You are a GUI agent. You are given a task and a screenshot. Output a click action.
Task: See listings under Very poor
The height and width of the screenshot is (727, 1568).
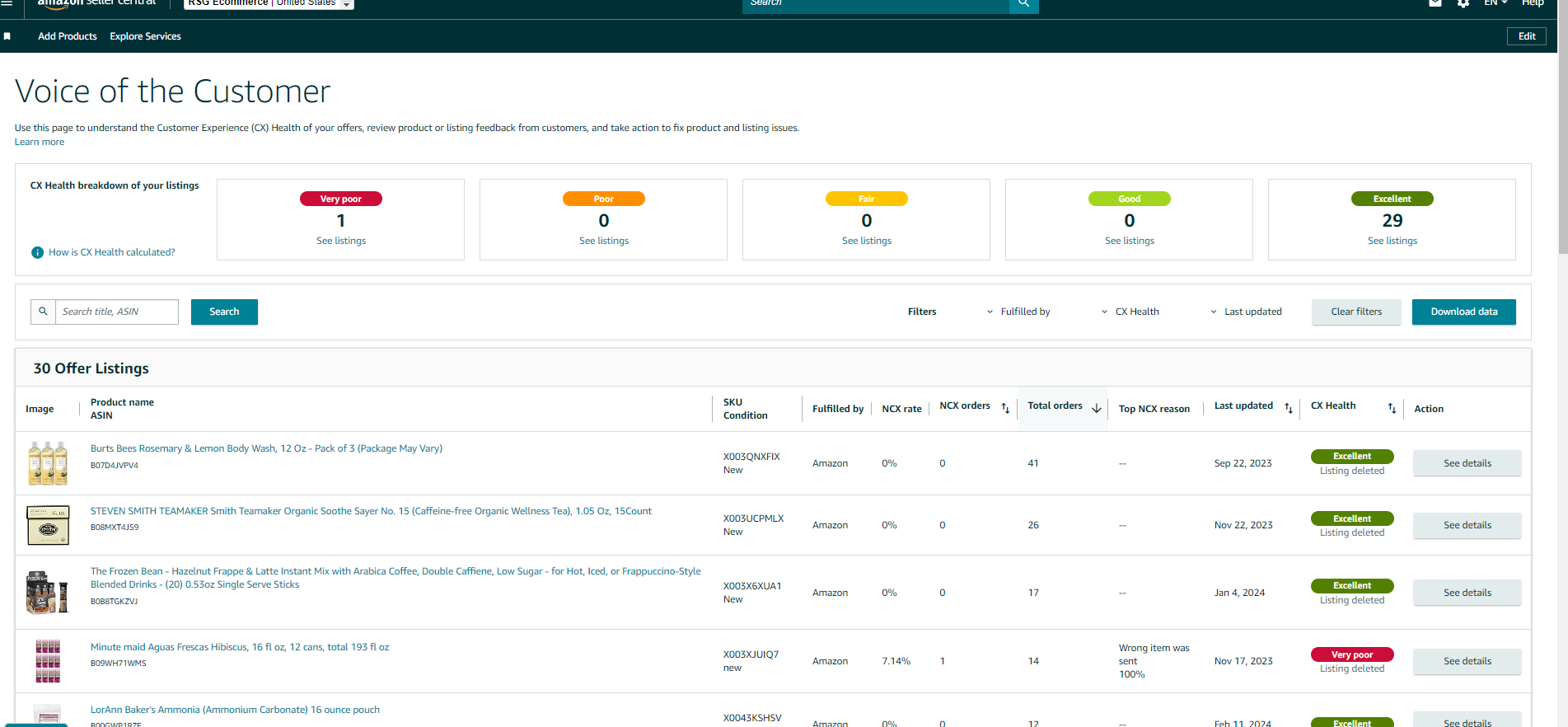point(341,241)
